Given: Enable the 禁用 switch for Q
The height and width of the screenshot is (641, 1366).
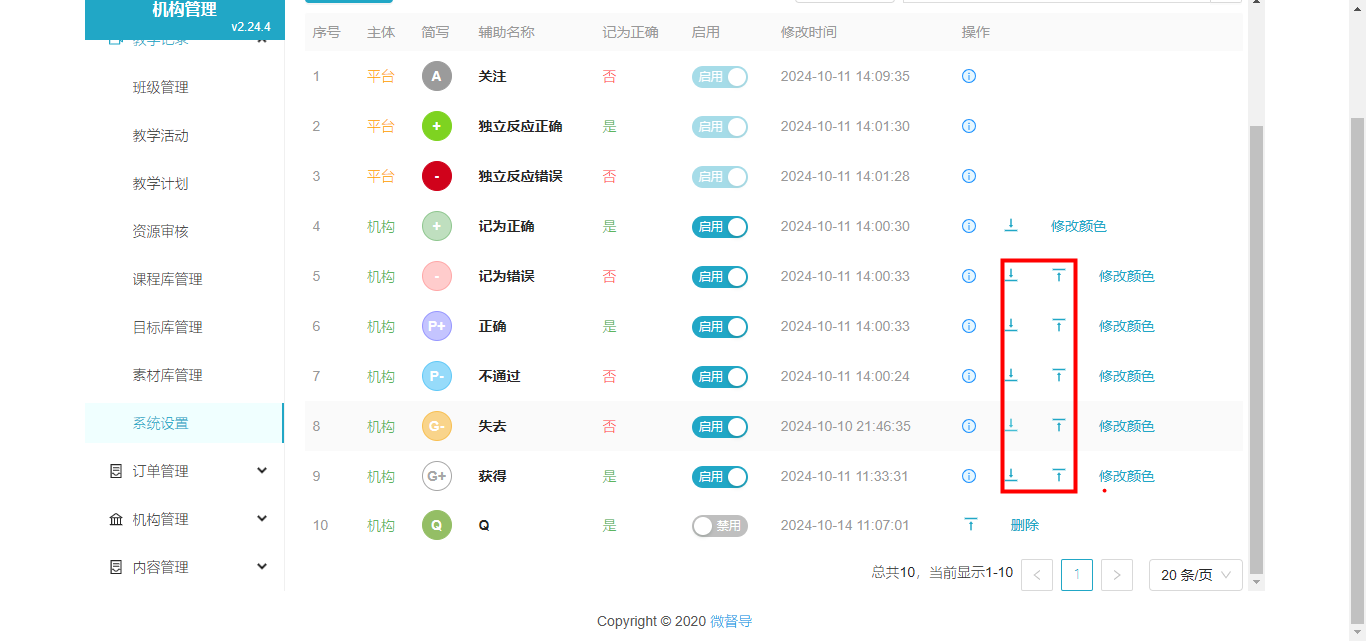Looking at the screenshot, I should click(x=720, y=526).
